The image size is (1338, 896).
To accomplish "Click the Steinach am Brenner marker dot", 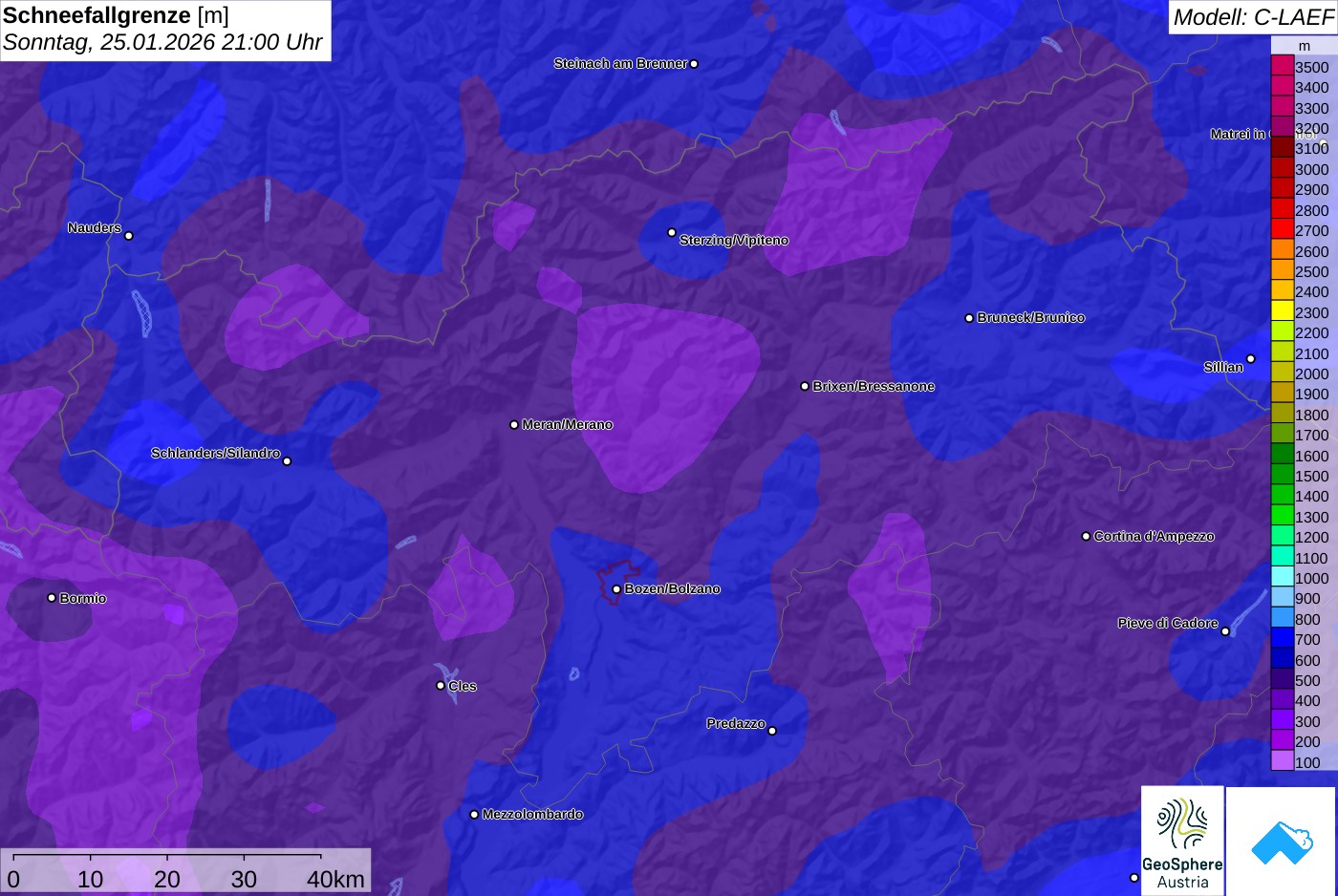I will (694, 64).
